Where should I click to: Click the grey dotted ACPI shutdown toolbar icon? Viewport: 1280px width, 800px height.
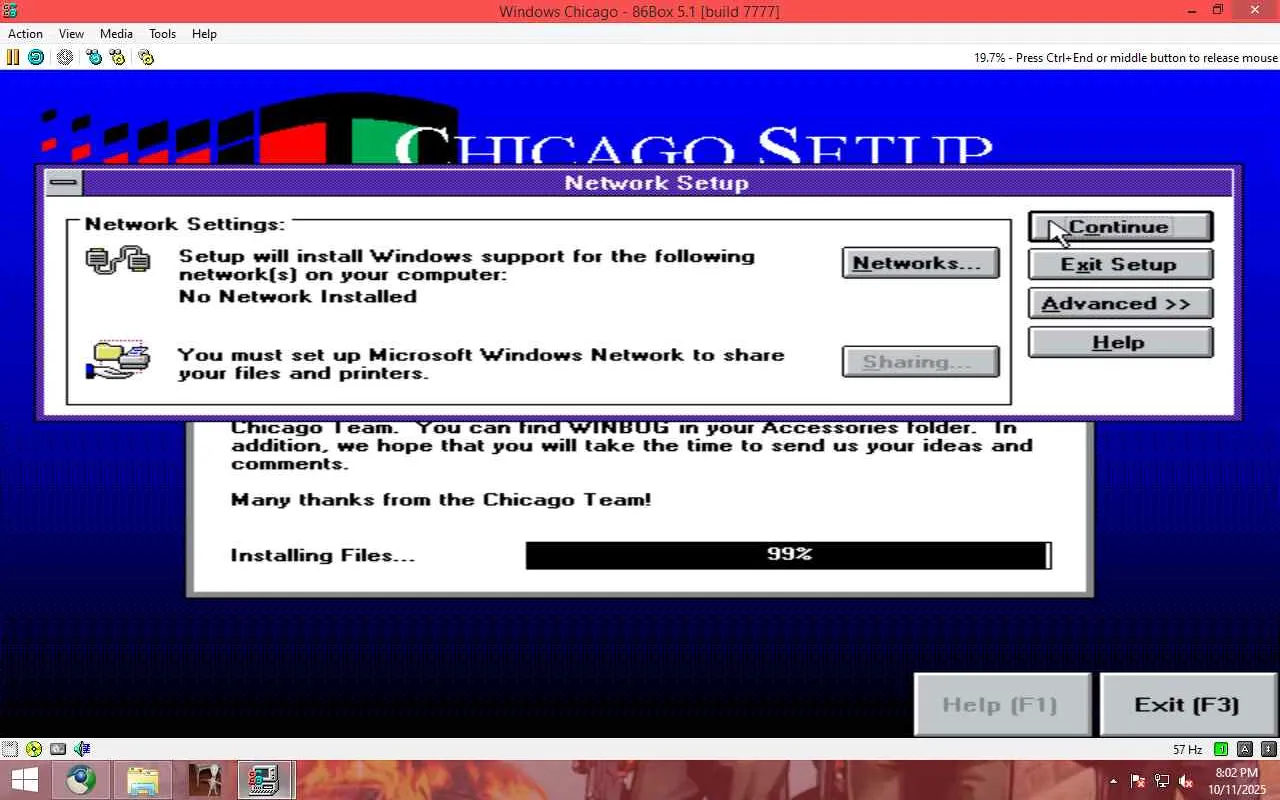click(x=65, y=57)
